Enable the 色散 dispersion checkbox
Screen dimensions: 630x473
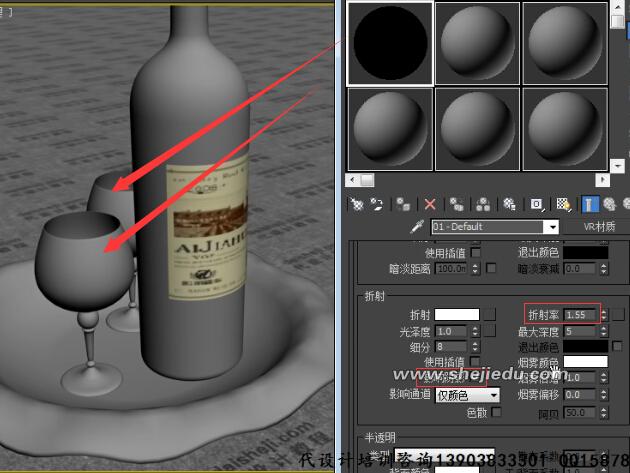point(496,411)
